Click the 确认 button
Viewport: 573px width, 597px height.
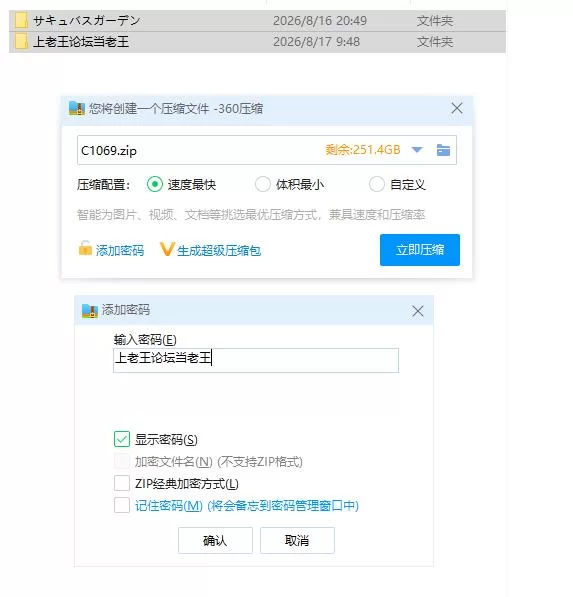click(215, 540)
